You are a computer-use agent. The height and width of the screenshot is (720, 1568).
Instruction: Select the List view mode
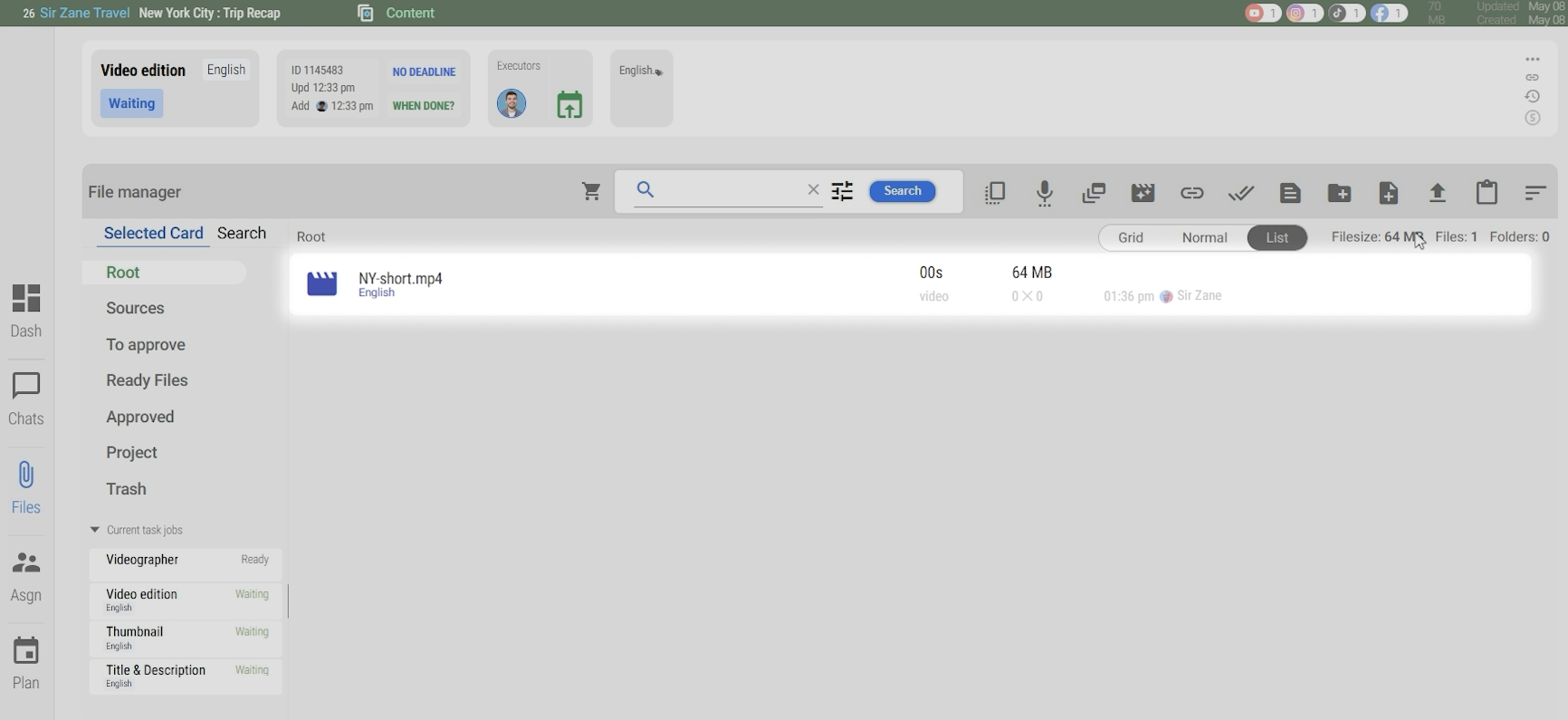coord(1276,237)
